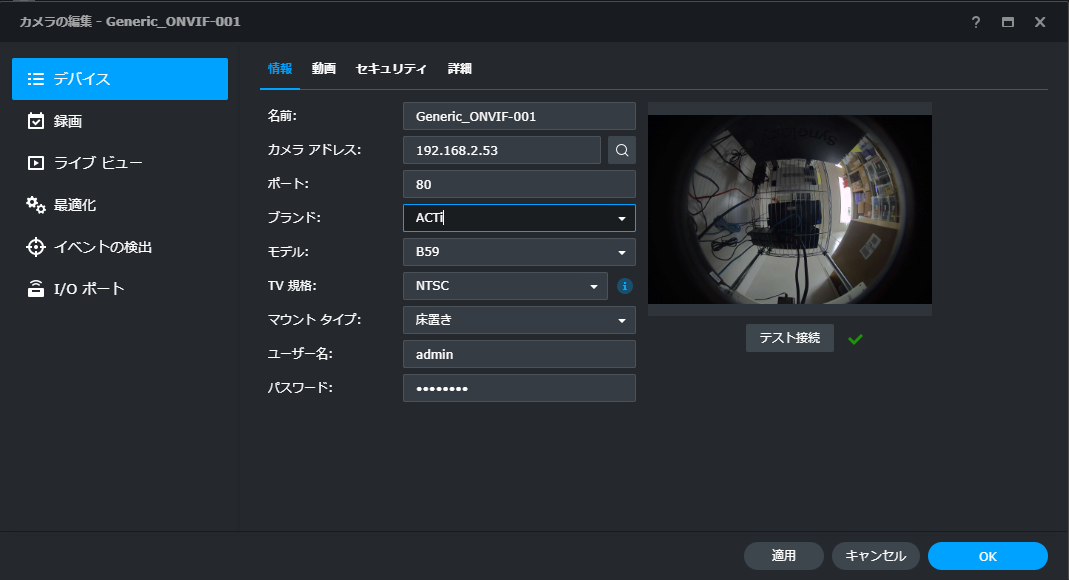Expand the ブランド dropdown arrow
This screenshot has height=580, width=1069.
[622, 218]
